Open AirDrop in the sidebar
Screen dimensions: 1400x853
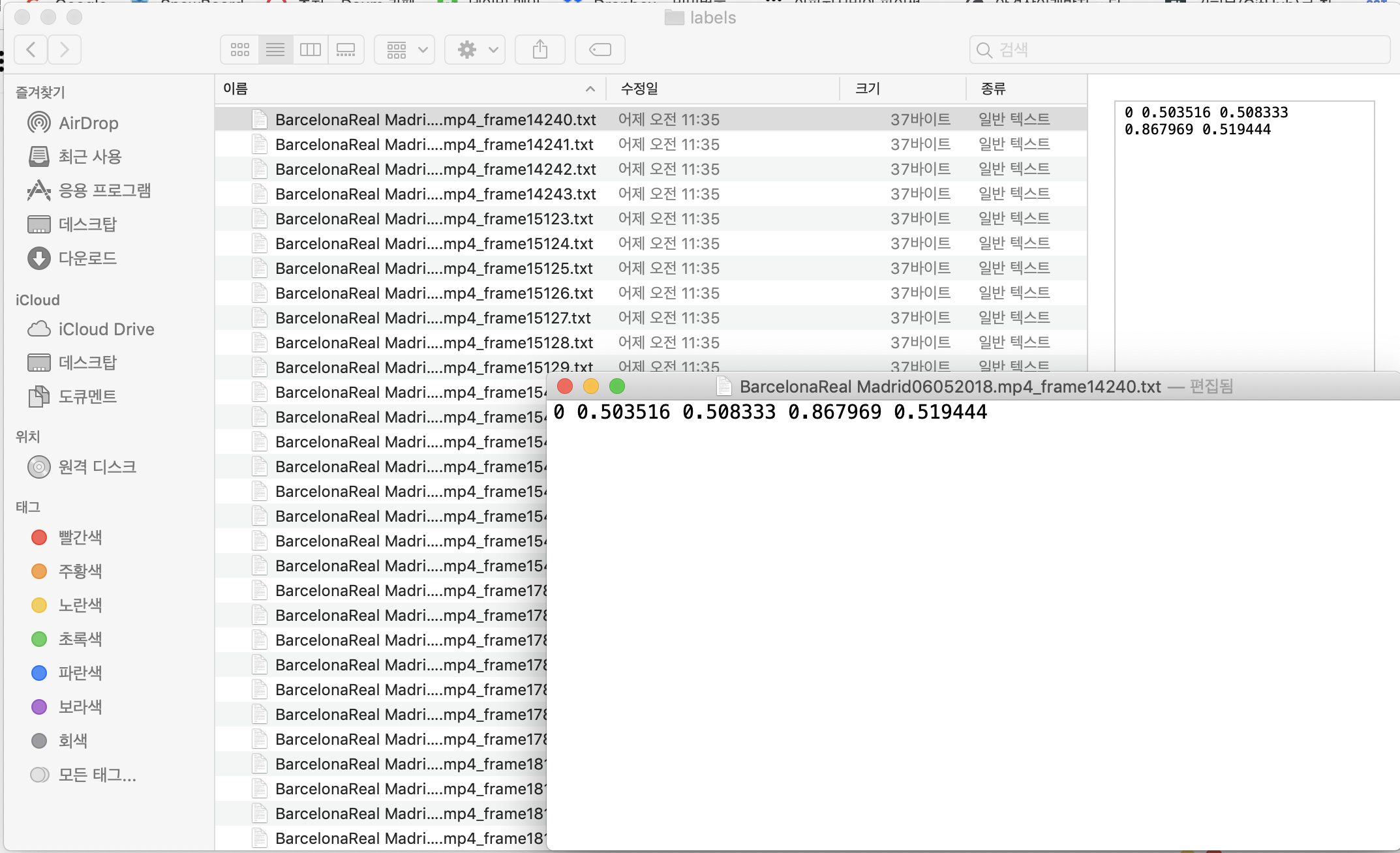coord(88,123)
